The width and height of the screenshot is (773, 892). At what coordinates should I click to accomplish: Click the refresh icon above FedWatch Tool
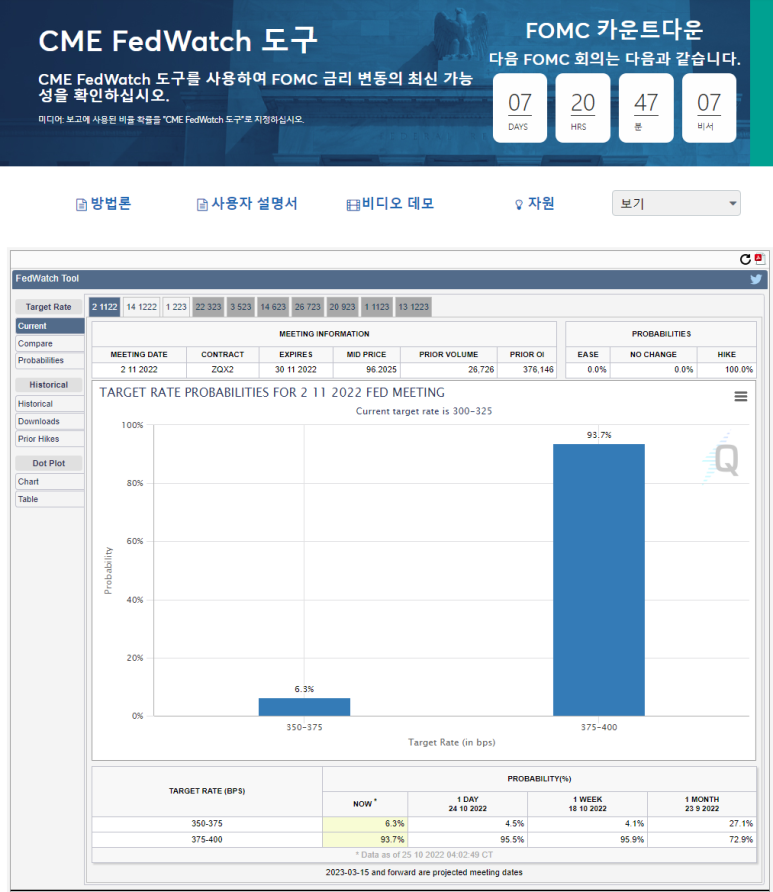coord(745,259)
